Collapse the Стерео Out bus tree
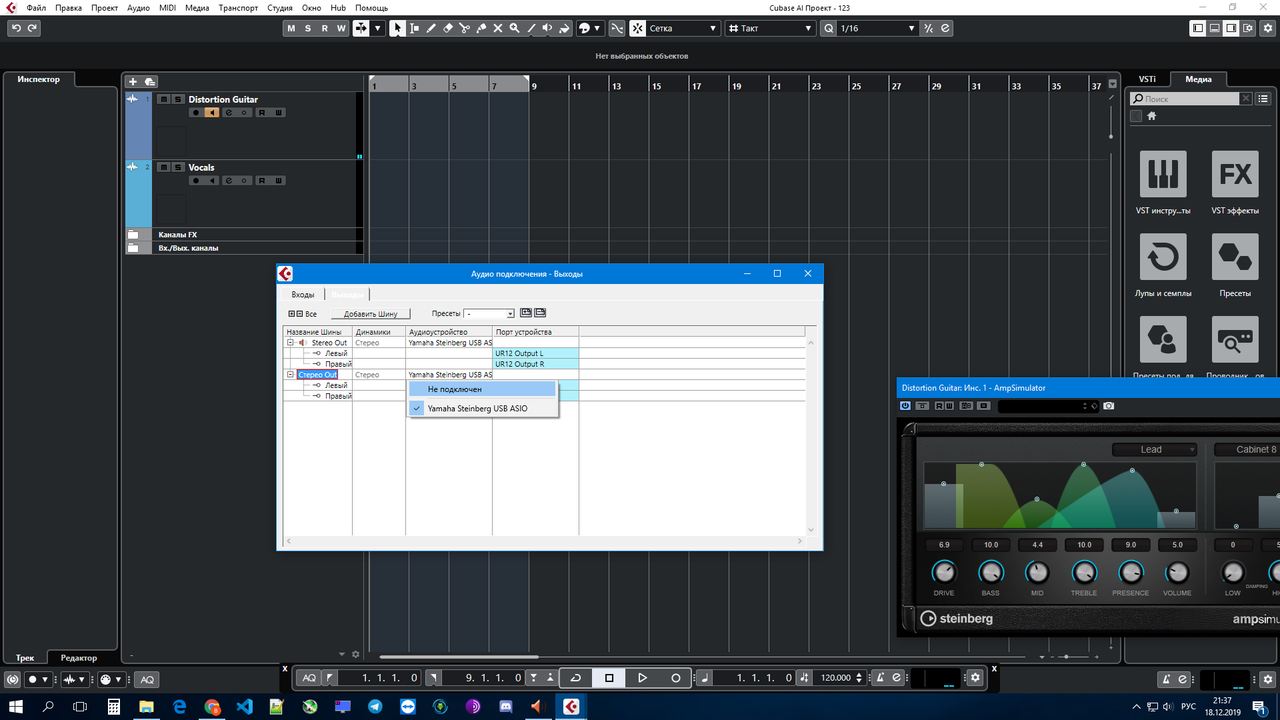 pyautogui.click(x=290, y=374)
